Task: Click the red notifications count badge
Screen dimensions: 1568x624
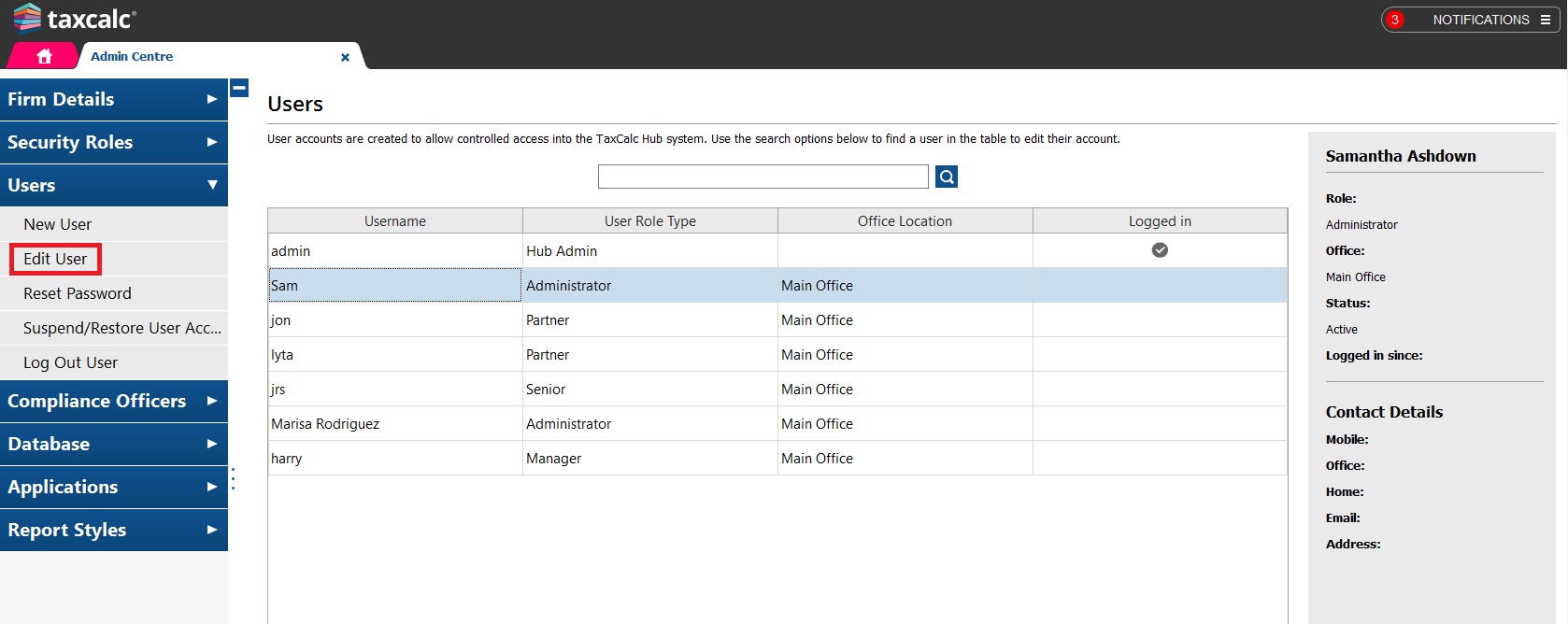Action: (1394, 20)
